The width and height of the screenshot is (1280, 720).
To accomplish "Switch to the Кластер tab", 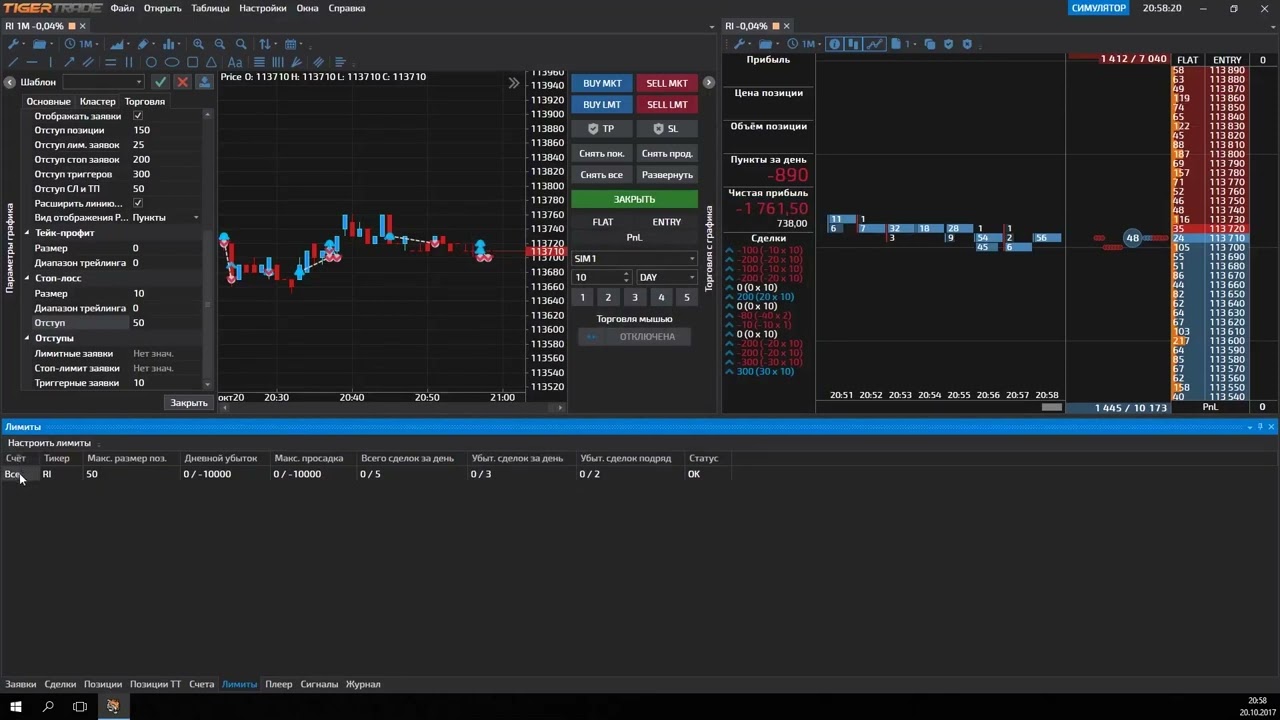I will pos(98,101).
